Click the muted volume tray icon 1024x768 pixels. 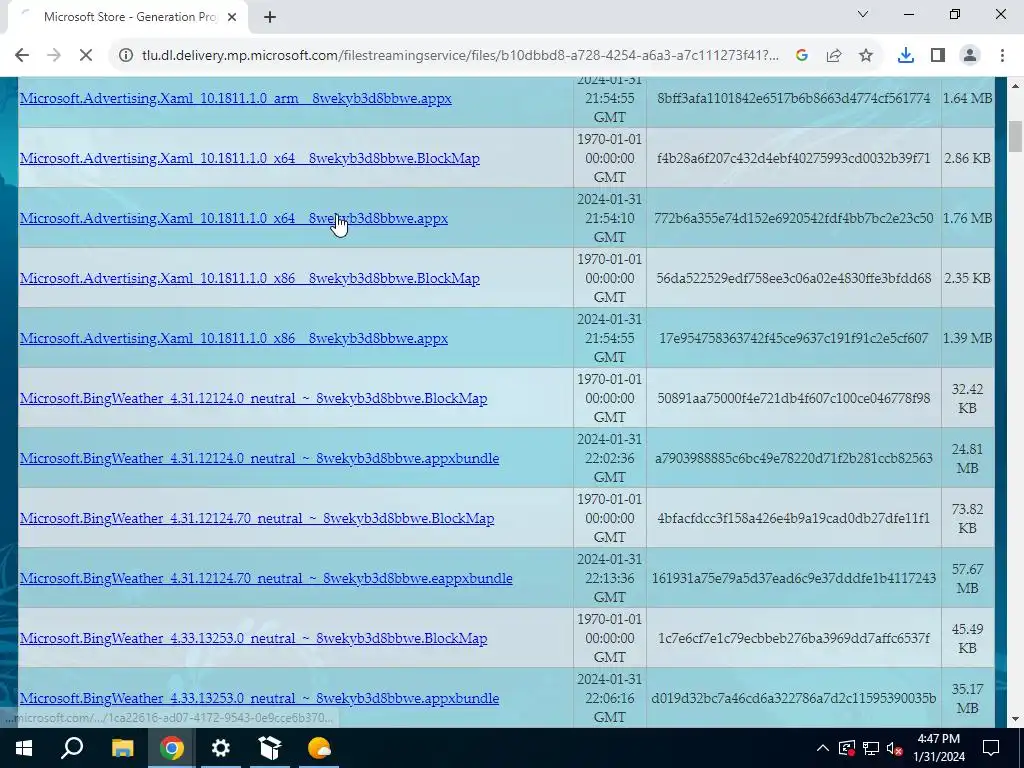click(895, 748)
